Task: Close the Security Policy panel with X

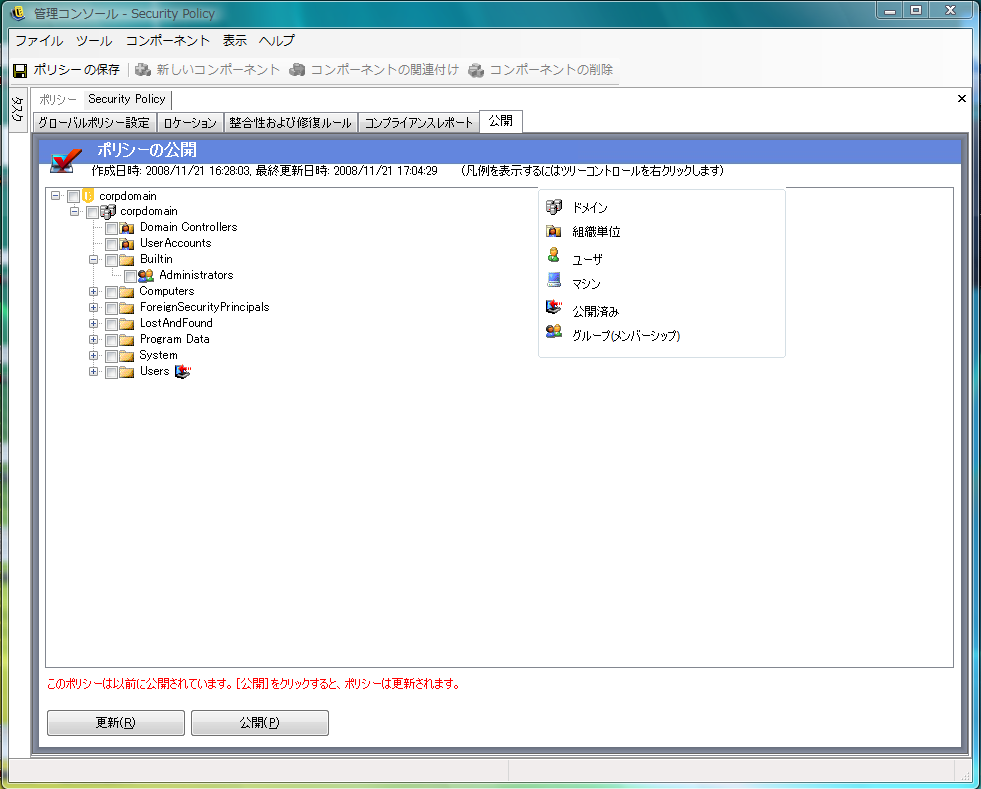Action: [962, 99]
